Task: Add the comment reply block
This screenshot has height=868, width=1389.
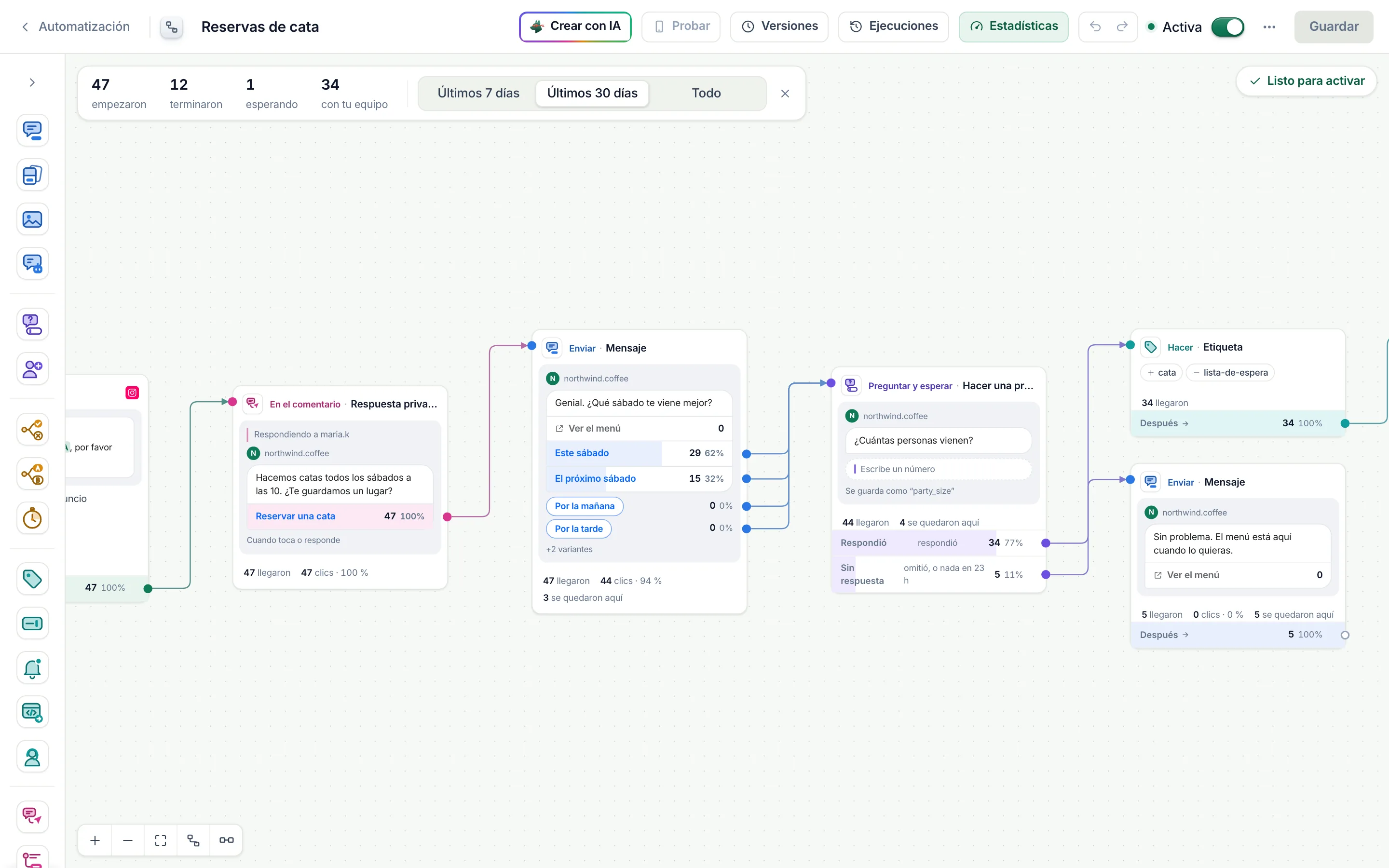Action: click(32, 816)
